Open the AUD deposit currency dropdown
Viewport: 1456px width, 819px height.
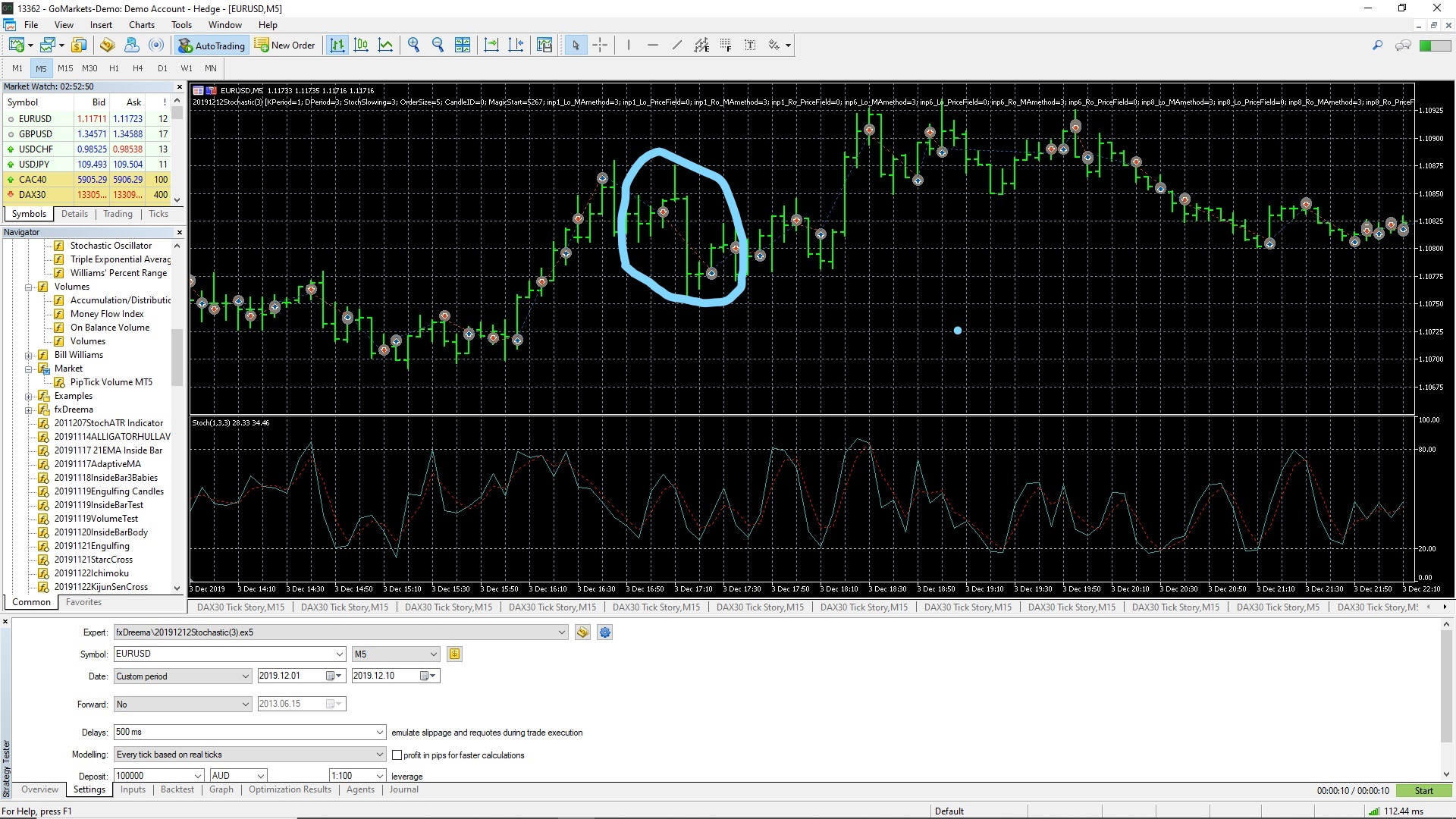pyautogui.click(x=260, y=776)
